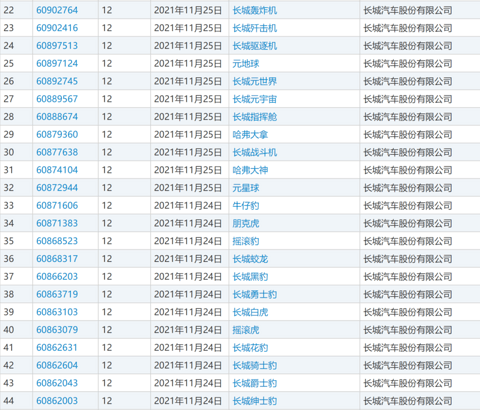Open the 哈弗大拿 trademark entry
The height and width of the screenshot is (410, 480).
click(x=250, y=135)
